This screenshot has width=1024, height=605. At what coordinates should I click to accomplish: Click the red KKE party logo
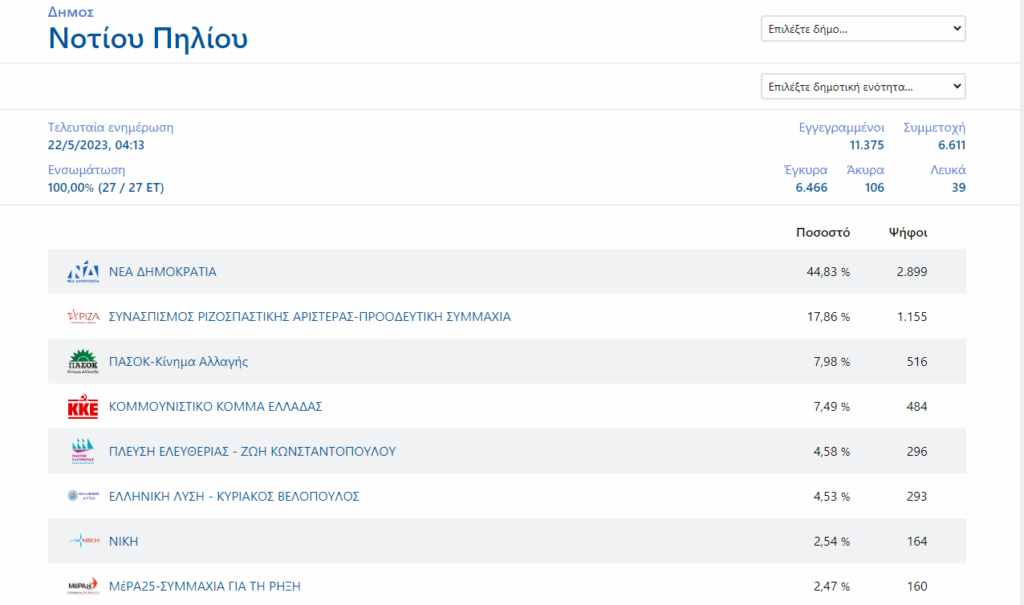[82, 407]
